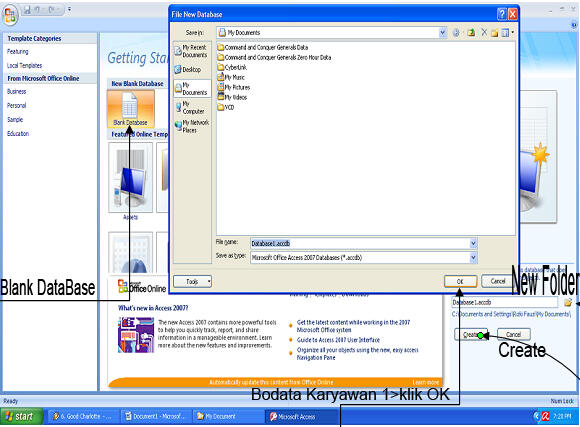The width and height of the screenshot is (580, 427).
Task: Select Sample template category
Action: click(15, 120)
